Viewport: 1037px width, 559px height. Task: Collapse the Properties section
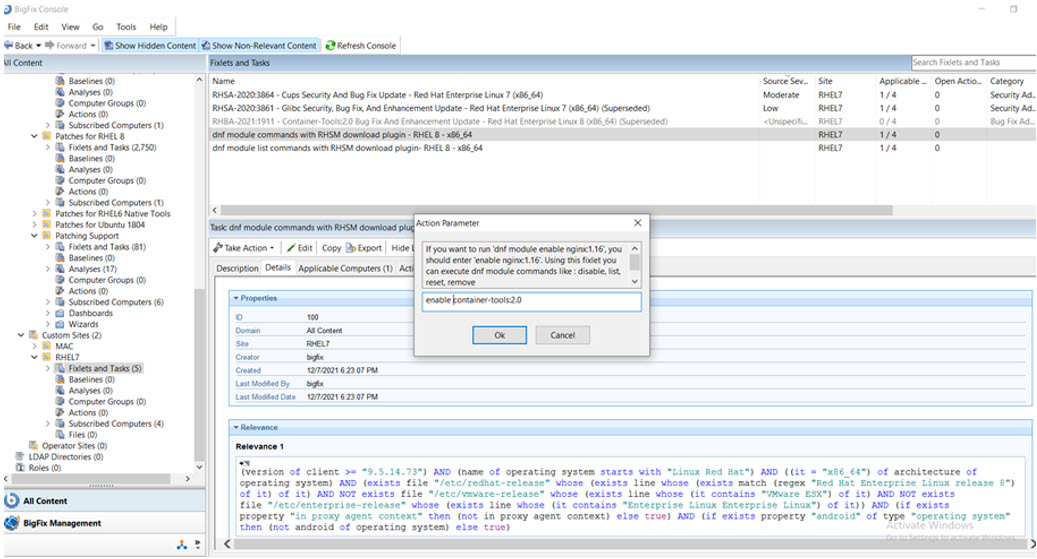pos(235,298)
